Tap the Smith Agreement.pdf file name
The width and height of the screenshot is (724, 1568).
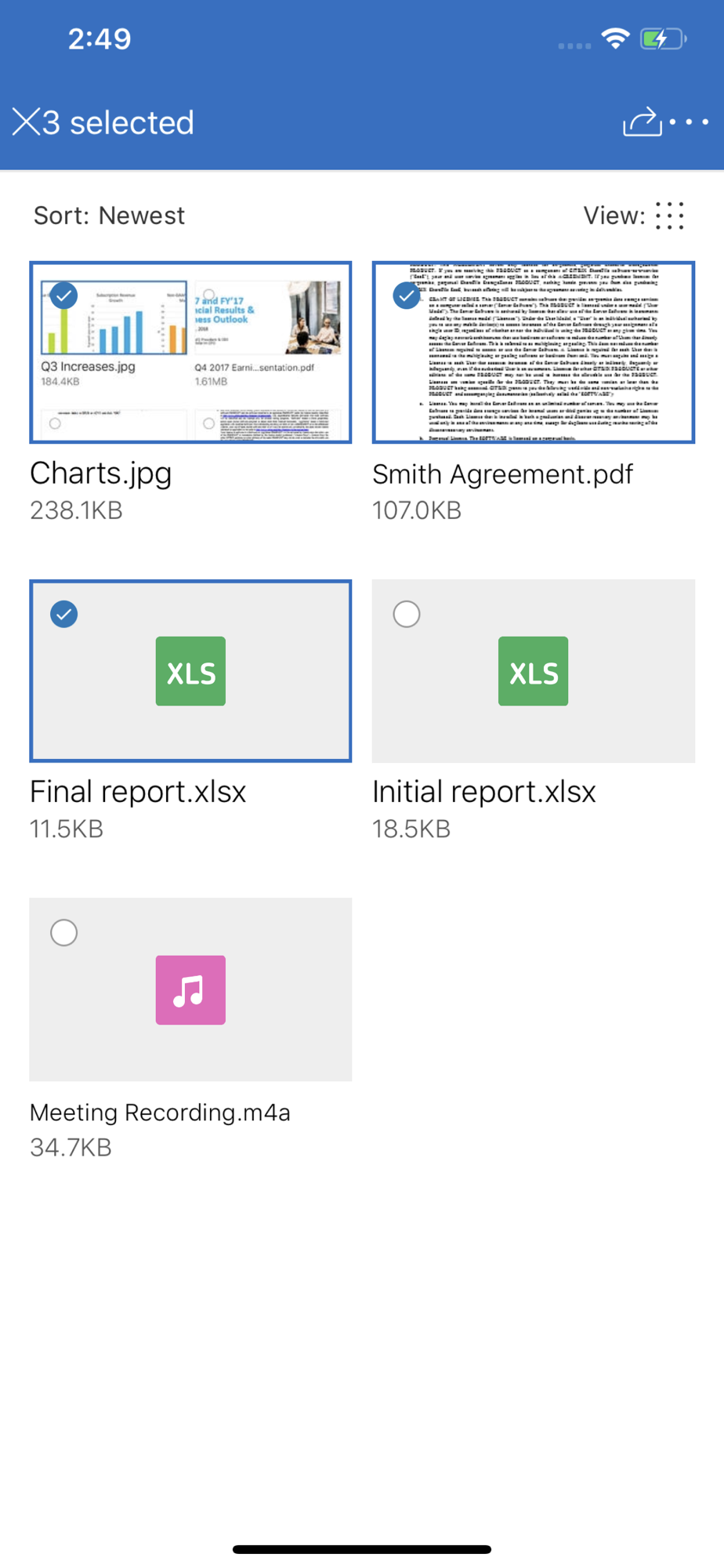pos(502,474)
